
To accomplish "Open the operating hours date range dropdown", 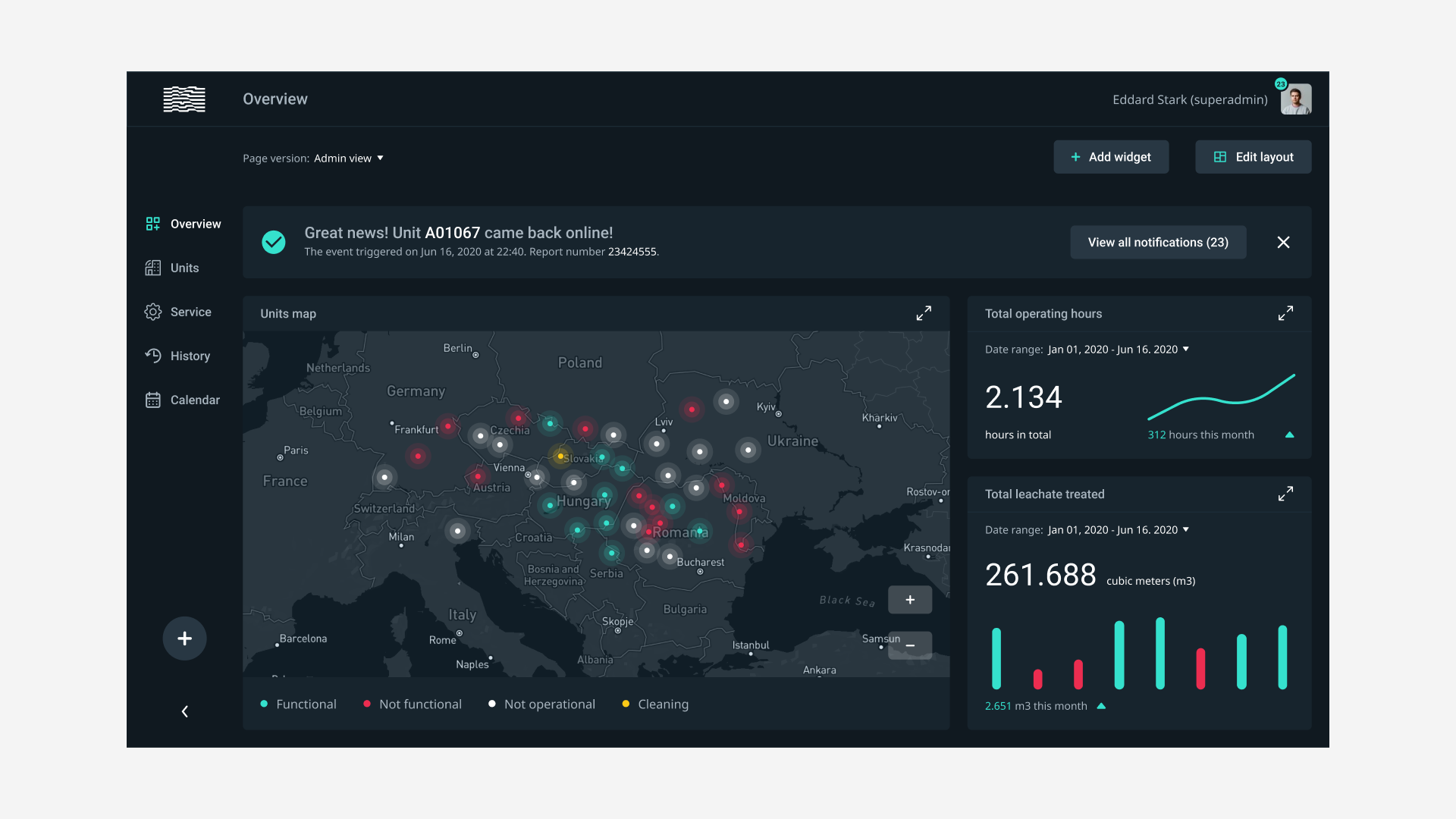I will (x=1118, y=349).
